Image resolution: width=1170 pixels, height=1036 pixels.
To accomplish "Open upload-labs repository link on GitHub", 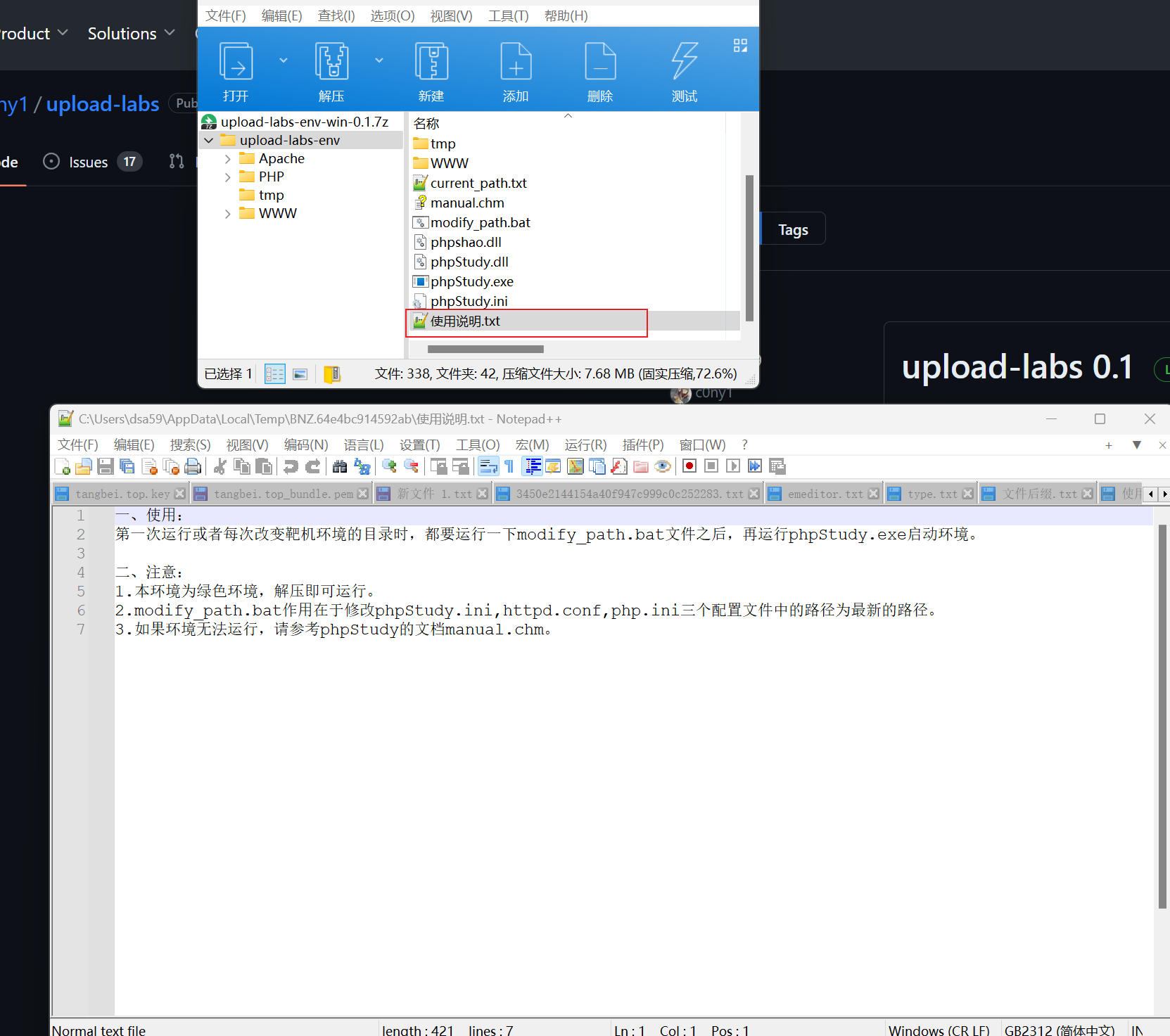I will 103,104.
